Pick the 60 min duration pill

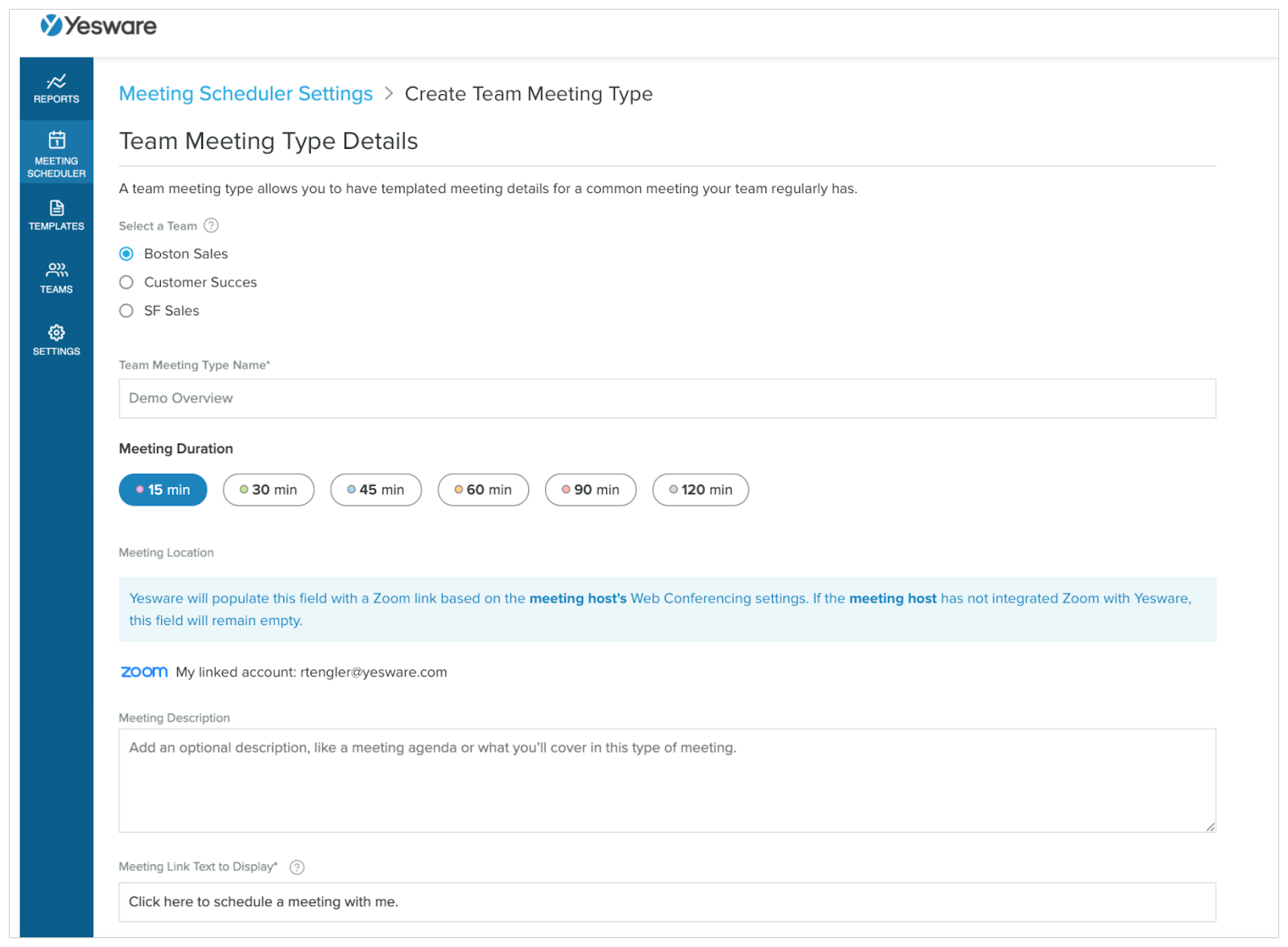click(483, 490)
